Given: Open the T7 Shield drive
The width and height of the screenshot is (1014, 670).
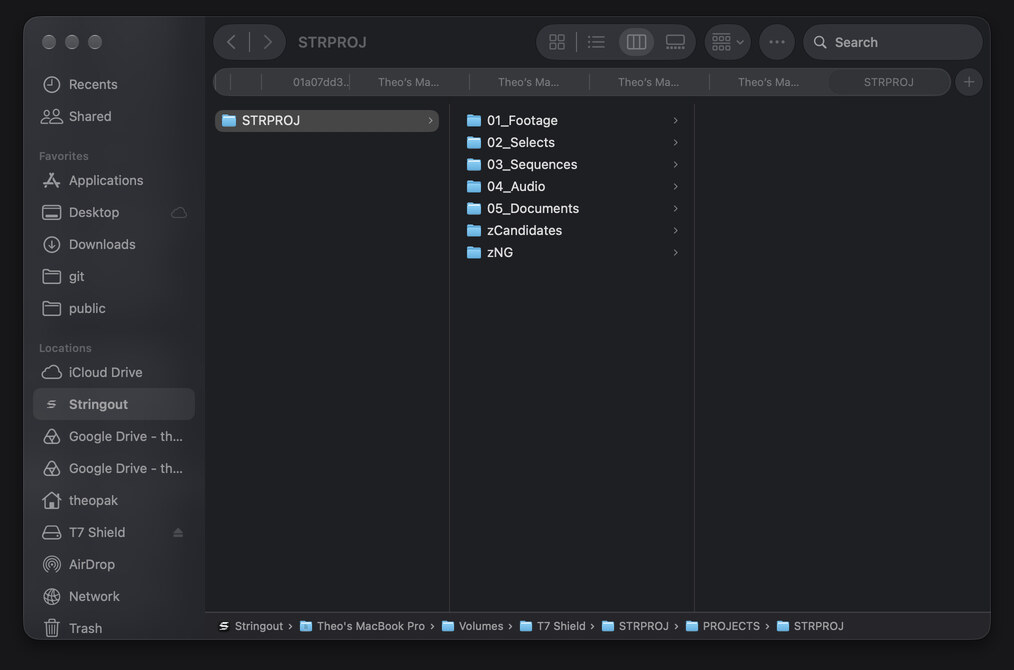Looking at the screenshot, I should point(114,532).
